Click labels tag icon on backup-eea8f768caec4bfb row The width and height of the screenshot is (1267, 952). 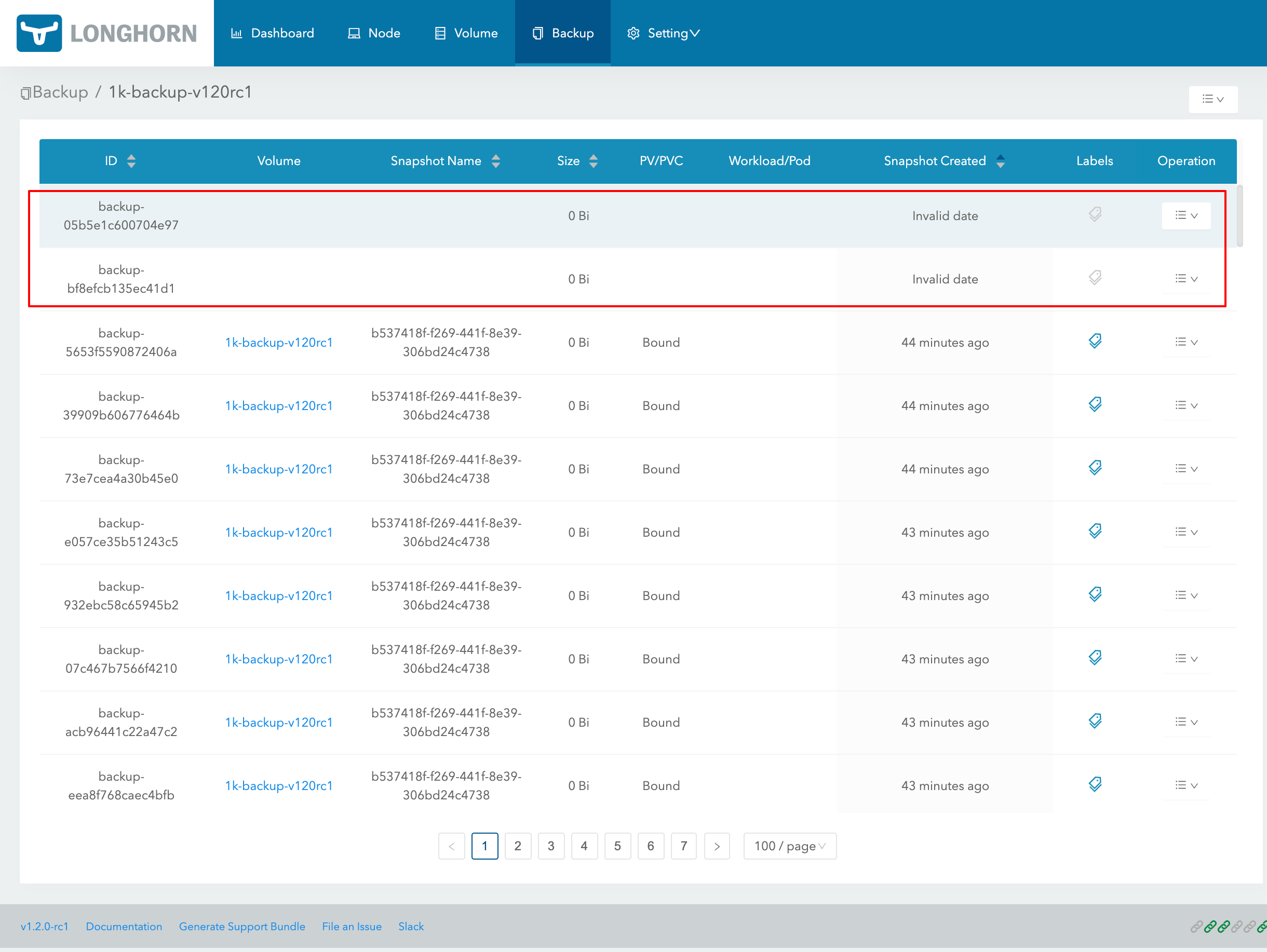(x=1095, y=784)
